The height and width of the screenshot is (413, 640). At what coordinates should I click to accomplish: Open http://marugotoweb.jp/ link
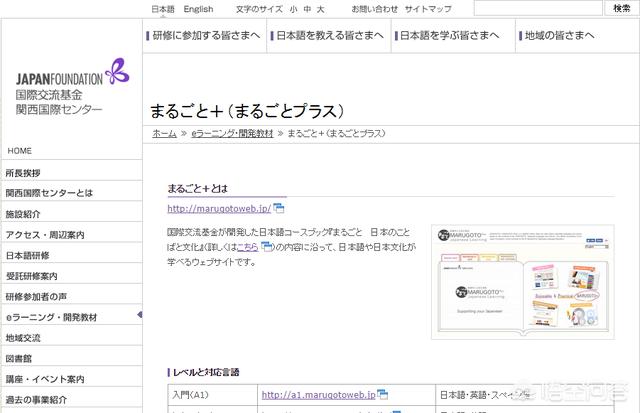[219, 209]
